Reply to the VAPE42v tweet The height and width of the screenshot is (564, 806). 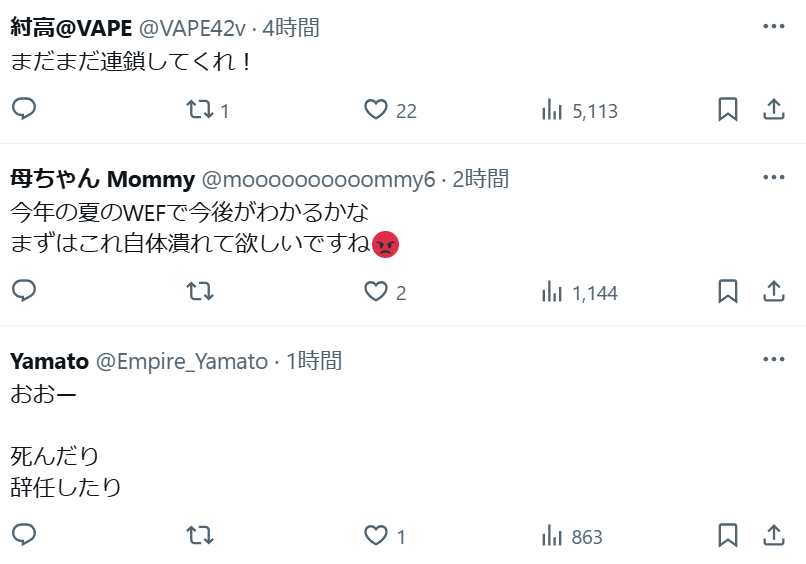[x=24, y=109]
